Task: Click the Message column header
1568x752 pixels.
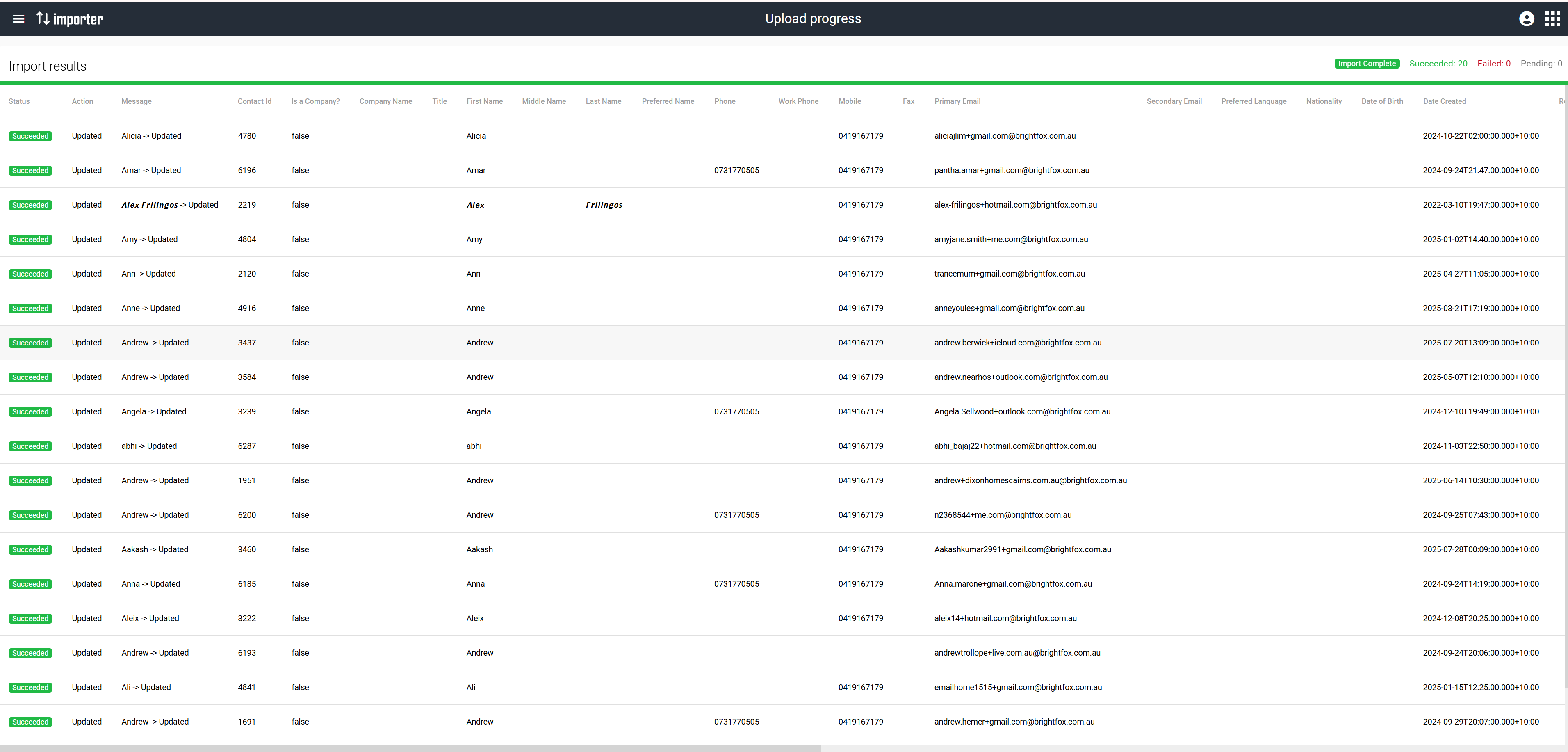Action: (x=137, y=101)
